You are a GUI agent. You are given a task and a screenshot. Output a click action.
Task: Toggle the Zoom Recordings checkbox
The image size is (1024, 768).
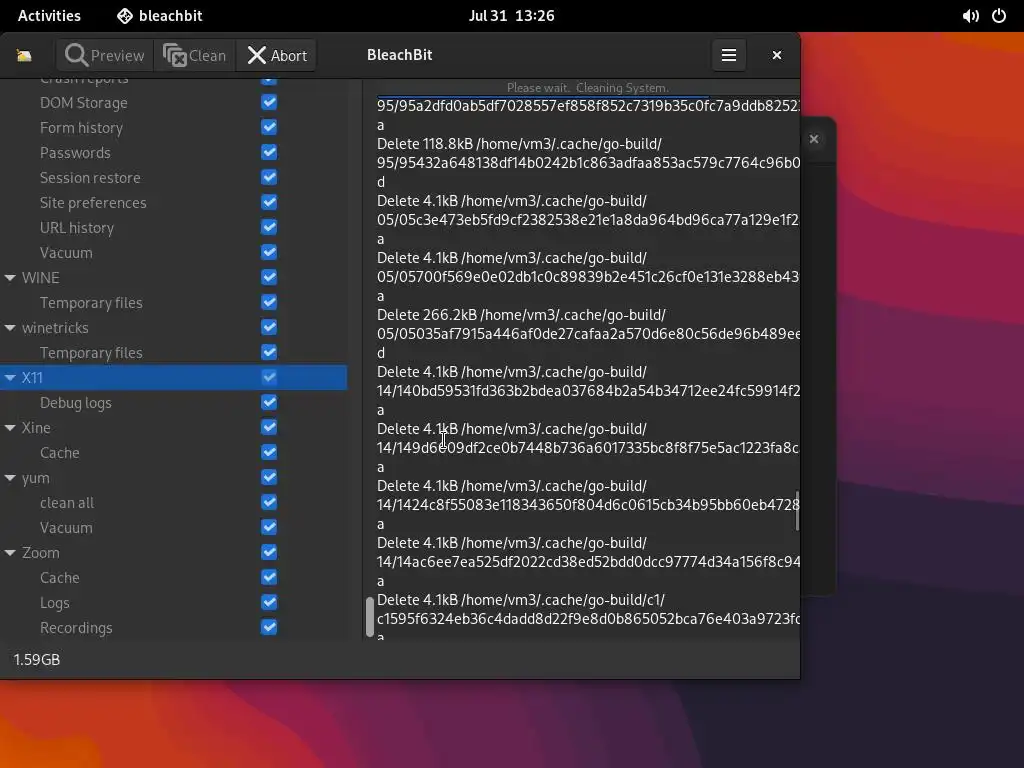(269, 627)
